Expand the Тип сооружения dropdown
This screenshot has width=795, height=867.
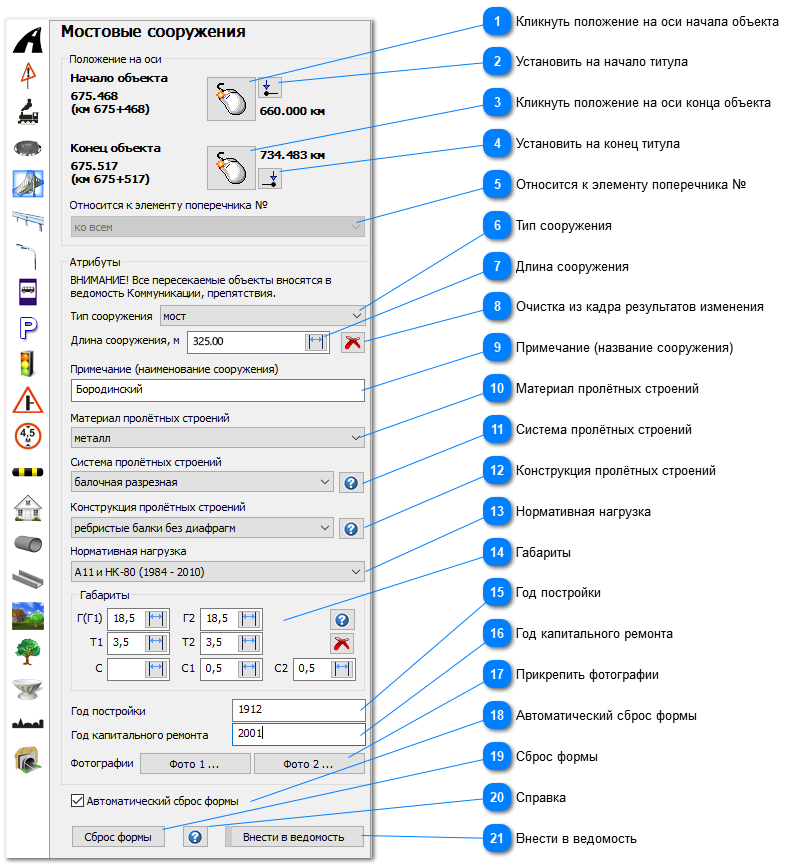pyautogui.click(x=263, y=316)
